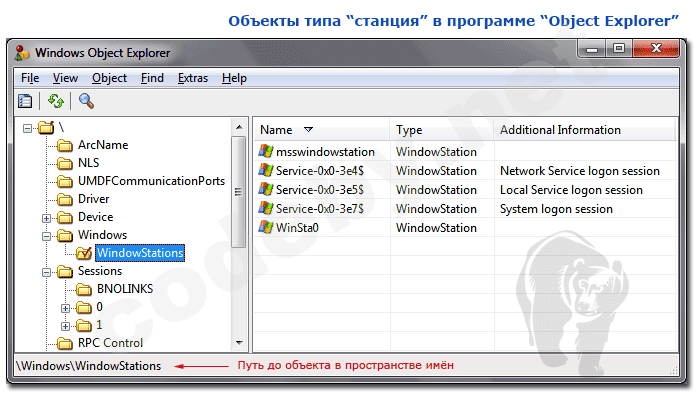The width and height of the screenshot is (696, 394).
Task: Click the \Windows\WindowStations status bar path
Action: [x=89, y=366]
